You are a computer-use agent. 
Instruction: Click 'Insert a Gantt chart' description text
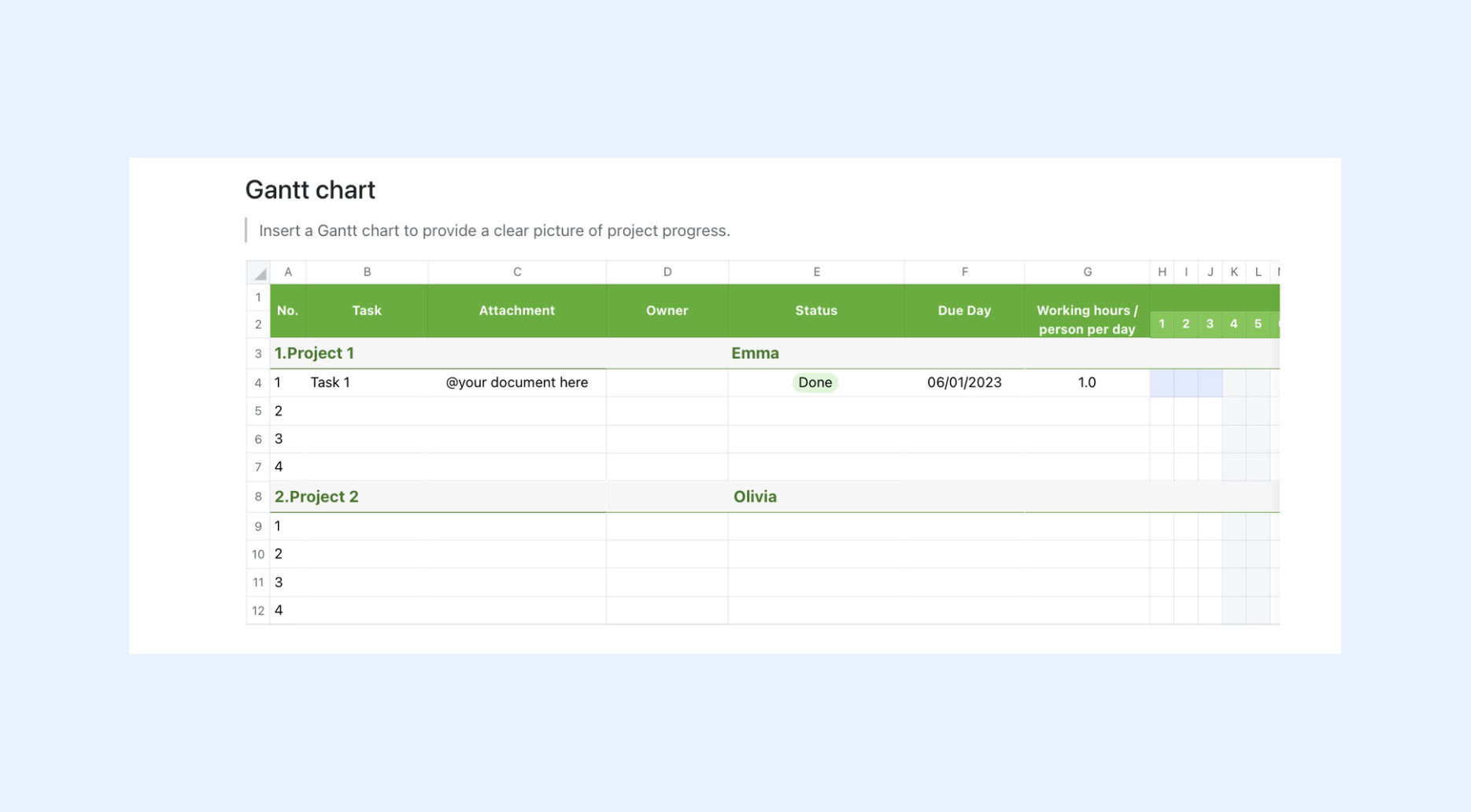point(494,231)
